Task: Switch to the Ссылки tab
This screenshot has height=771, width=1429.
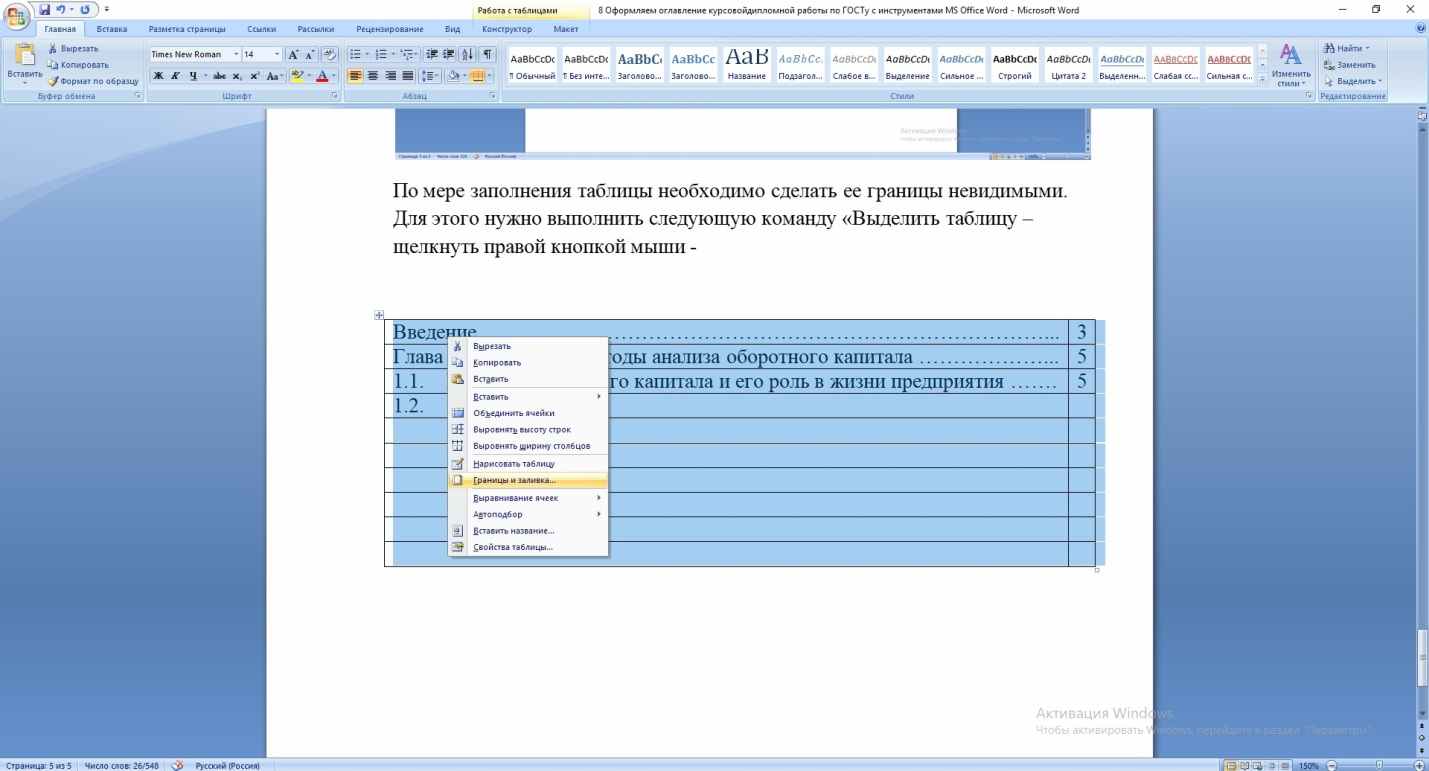Action: [262, 29]
